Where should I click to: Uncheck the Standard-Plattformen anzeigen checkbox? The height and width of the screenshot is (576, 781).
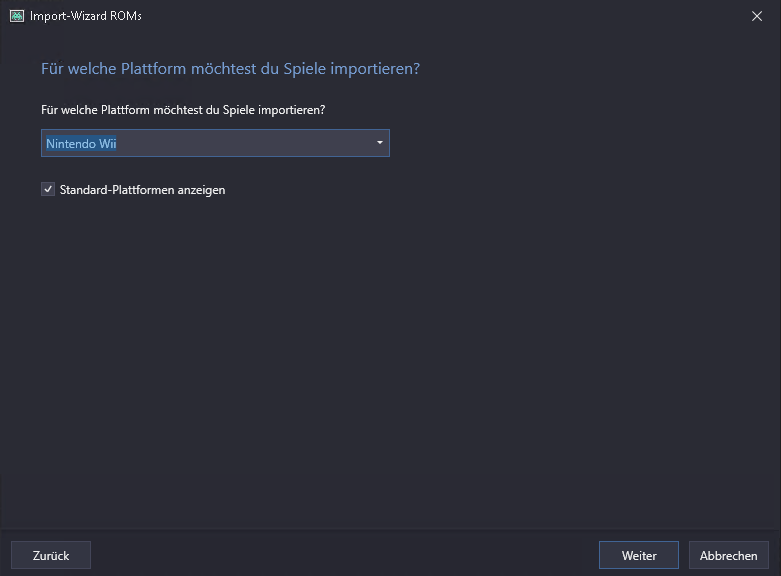click(48, 189)
